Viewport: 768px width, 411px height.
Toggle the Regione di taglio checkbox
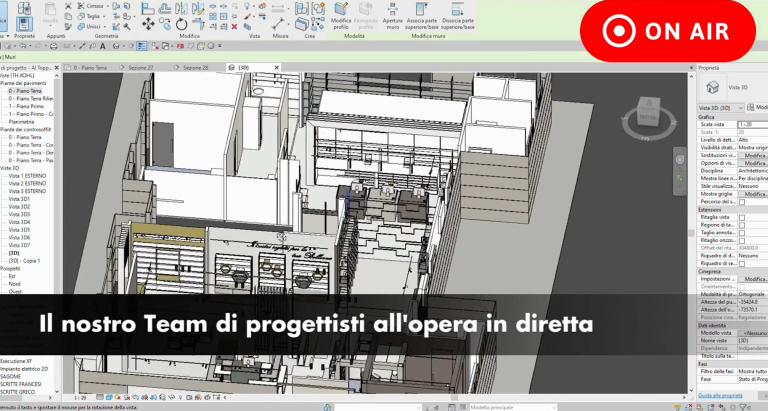tap(741, 225)
